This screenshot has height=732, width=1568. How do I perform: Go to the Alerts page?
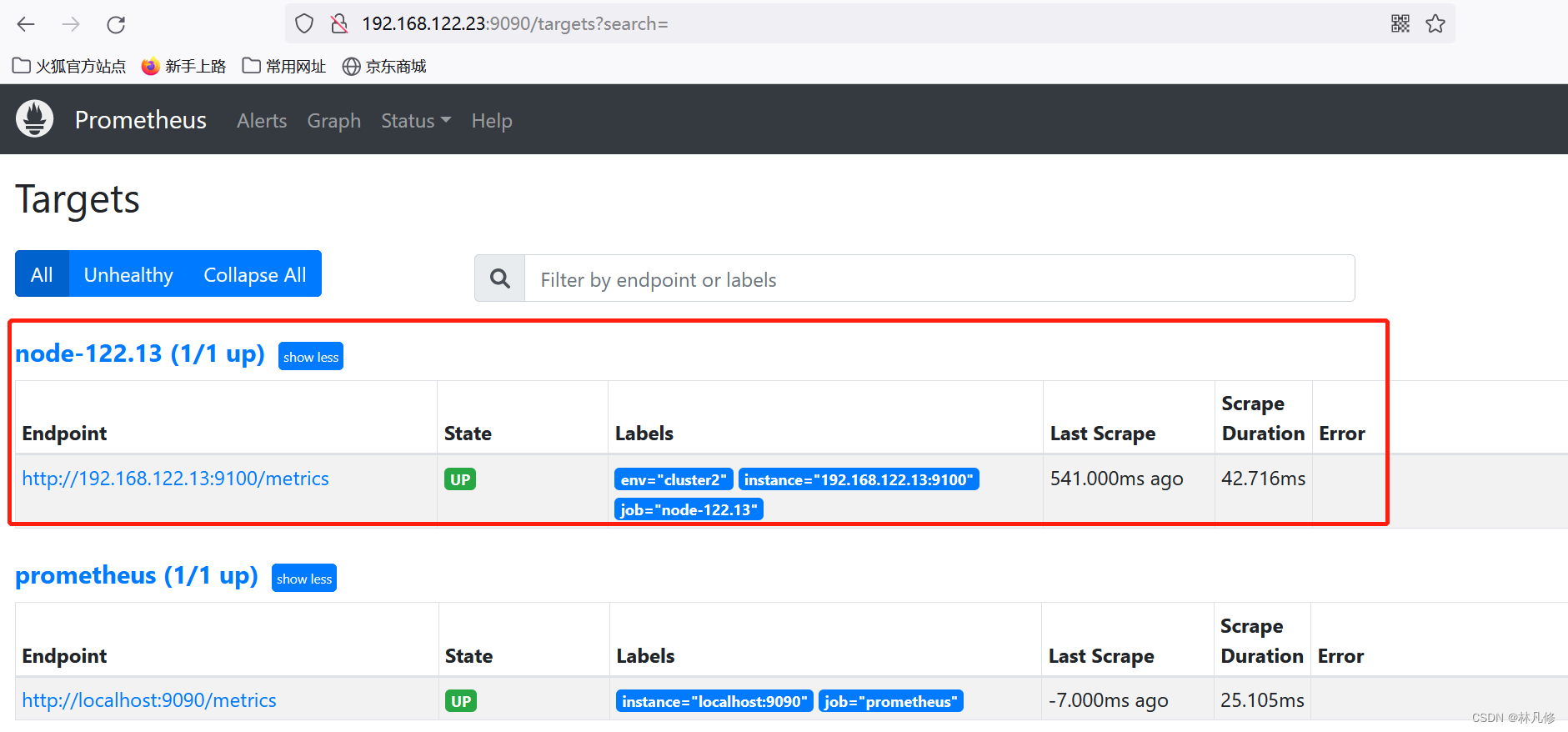[262, 121]
